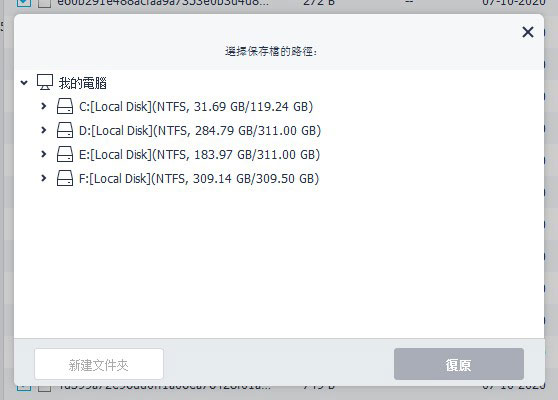Click the 我的電腦 computer monitor icon
This screenshot has width=558, height=400.
tap(45, 82)
